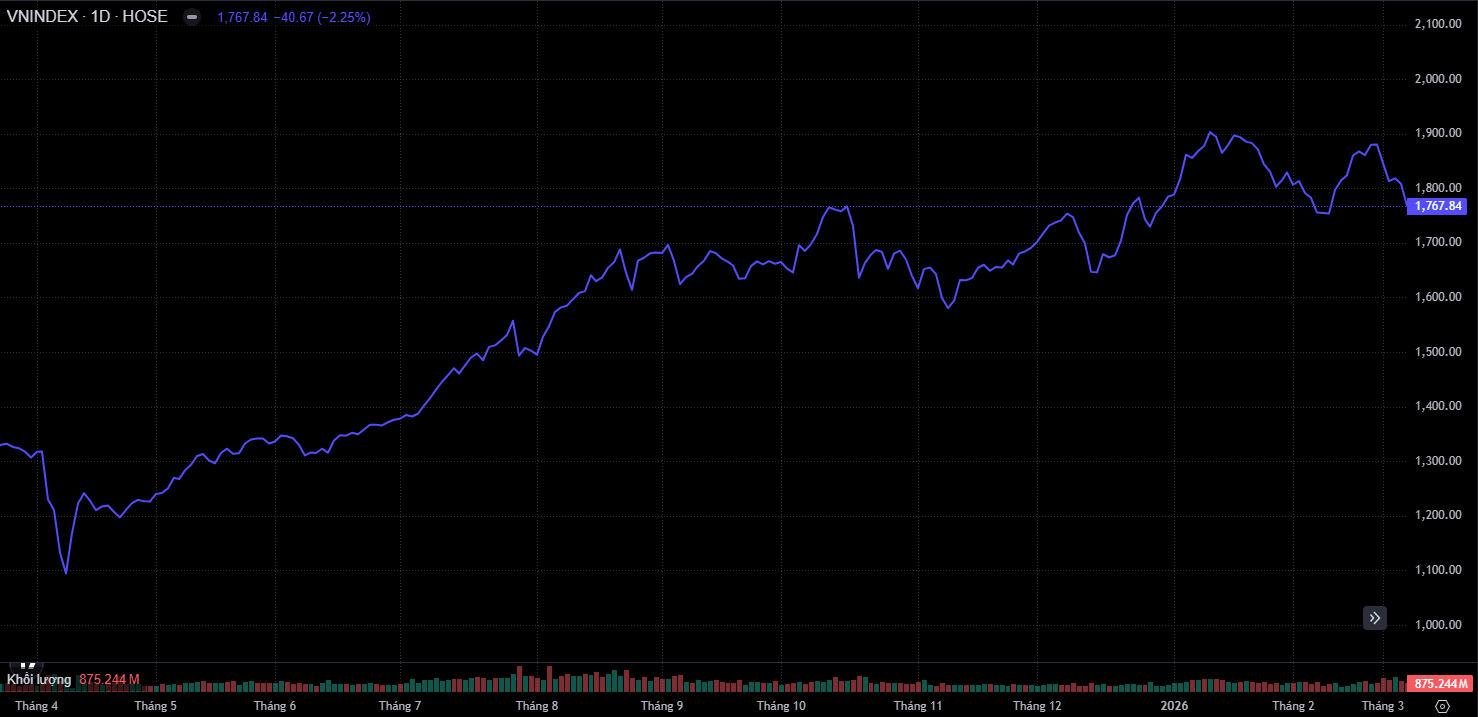
Task: Click the 1,767.84 last price in legend
Action: [x=242, y=17]
